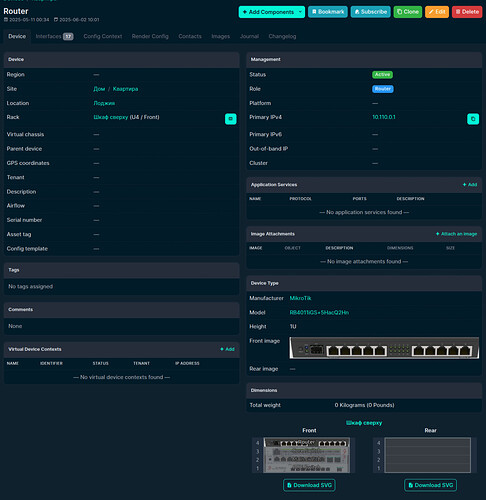Subscribe to Router device notifications
Image resolution: width=486 pixels, height=500 pixels.
coord(370,12)
